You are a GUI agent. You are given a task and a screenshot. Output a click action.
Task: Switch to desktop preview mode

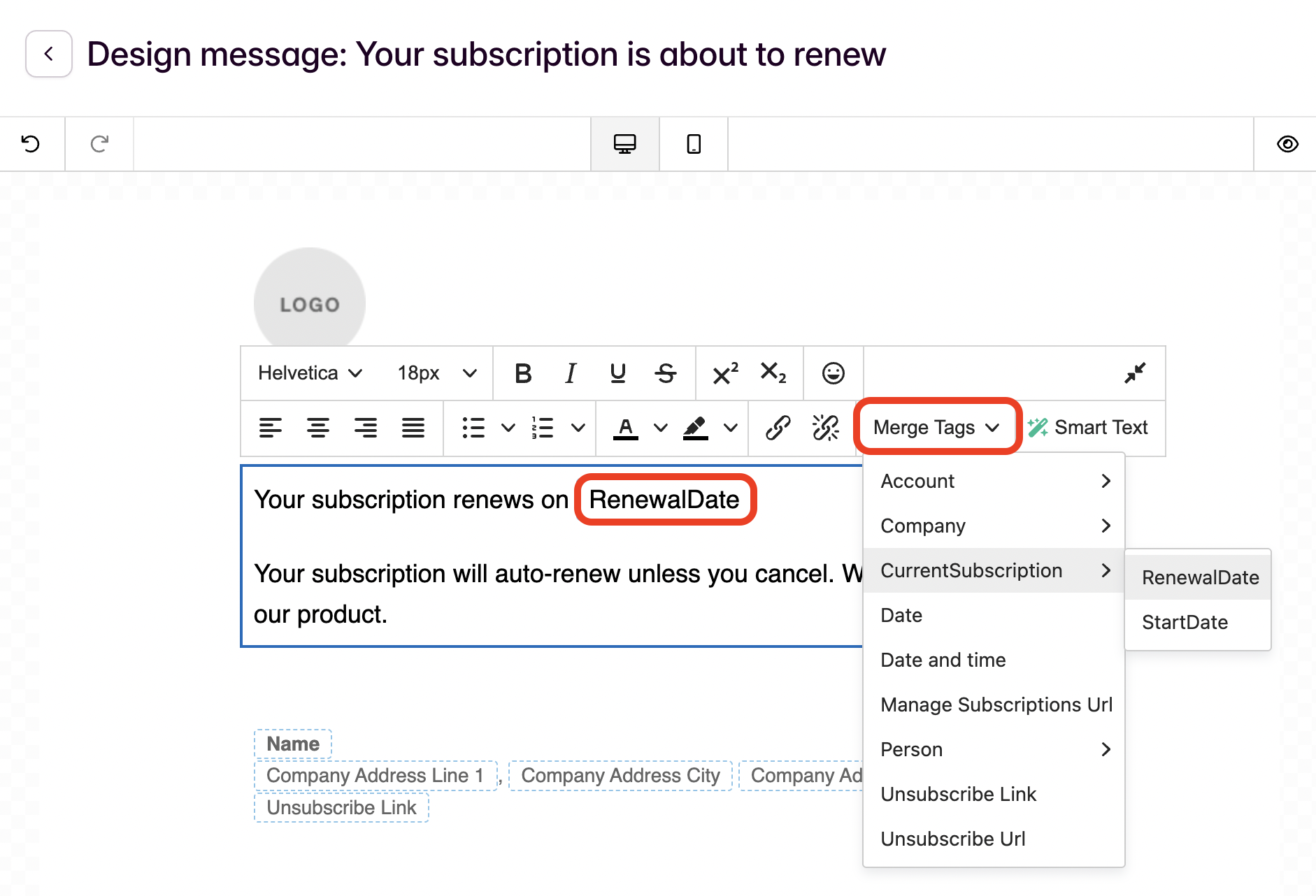tap(624, 144)
